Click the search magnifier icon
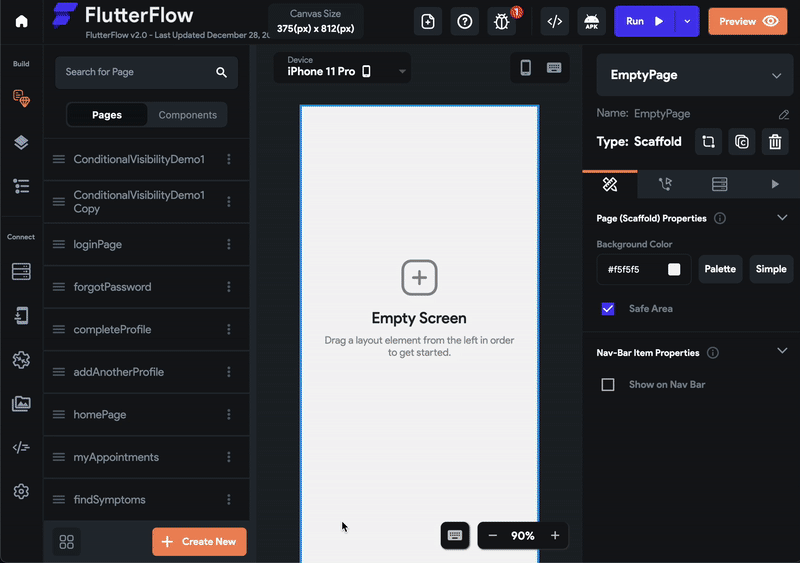This screenshot has width=800, height=563. pos(221,72)
